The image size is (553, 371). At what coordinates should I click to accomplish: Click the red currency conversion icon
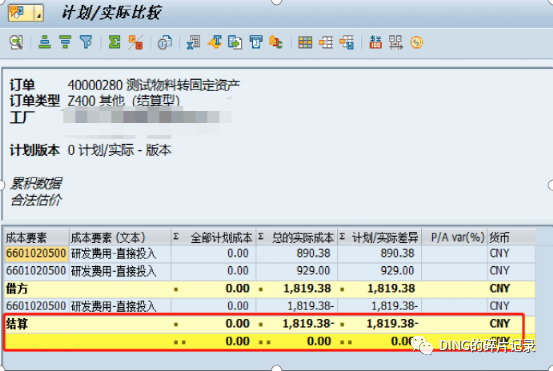pyautogui.click(x=376, y=42)
